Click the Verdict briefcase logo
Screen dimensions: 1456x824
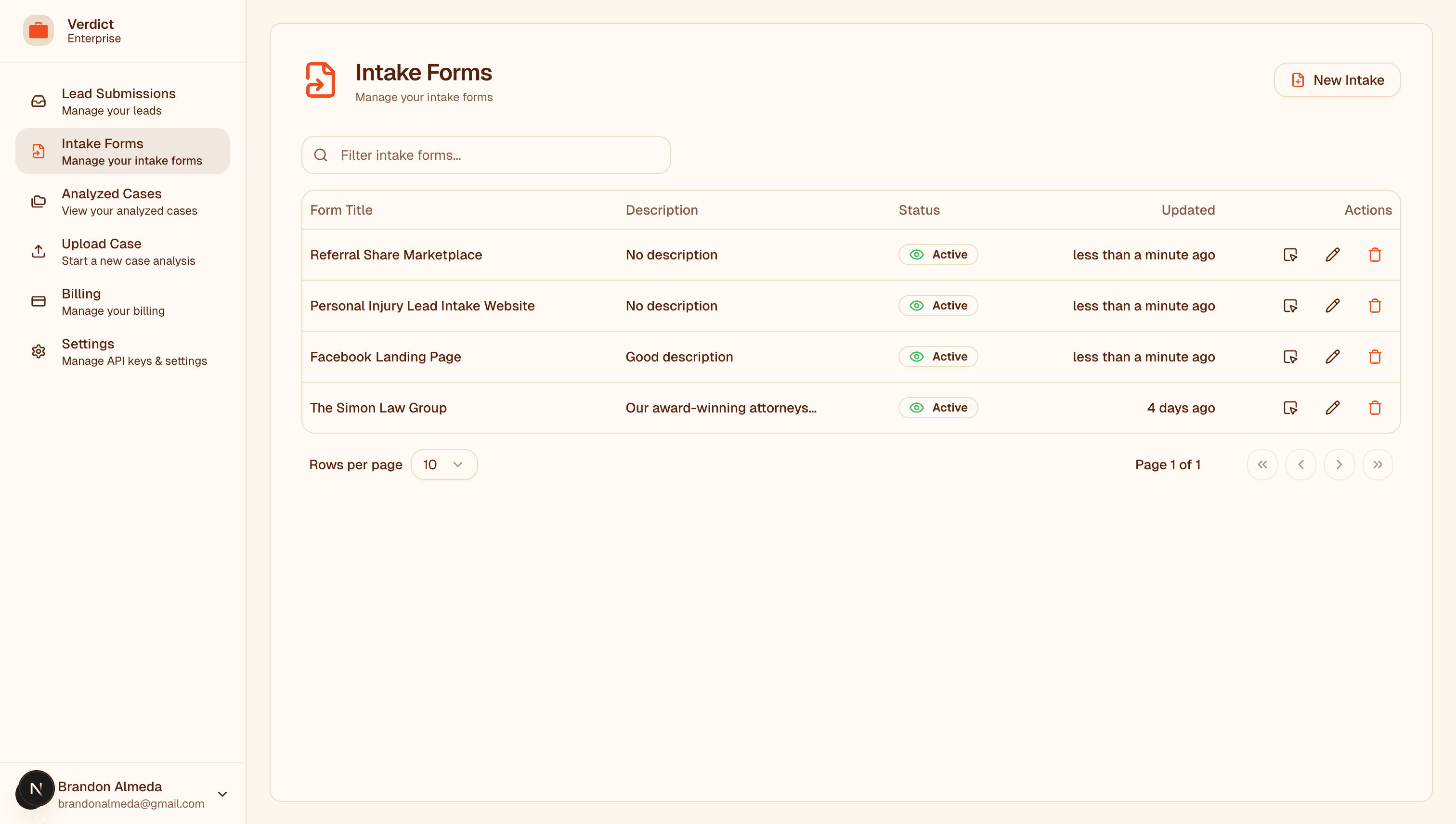point(39,30)
